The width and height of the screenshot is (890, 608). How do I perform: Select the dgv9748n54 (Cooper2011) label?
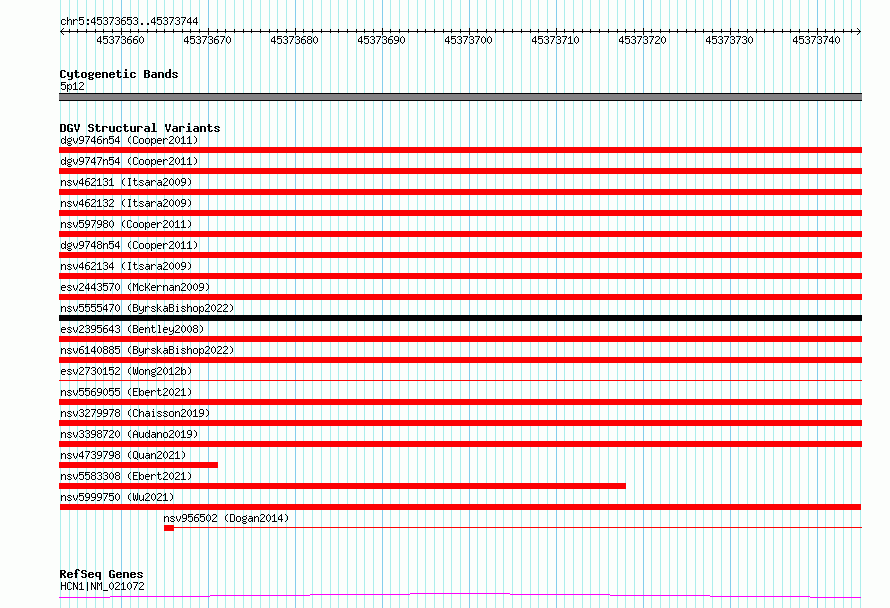129,245
